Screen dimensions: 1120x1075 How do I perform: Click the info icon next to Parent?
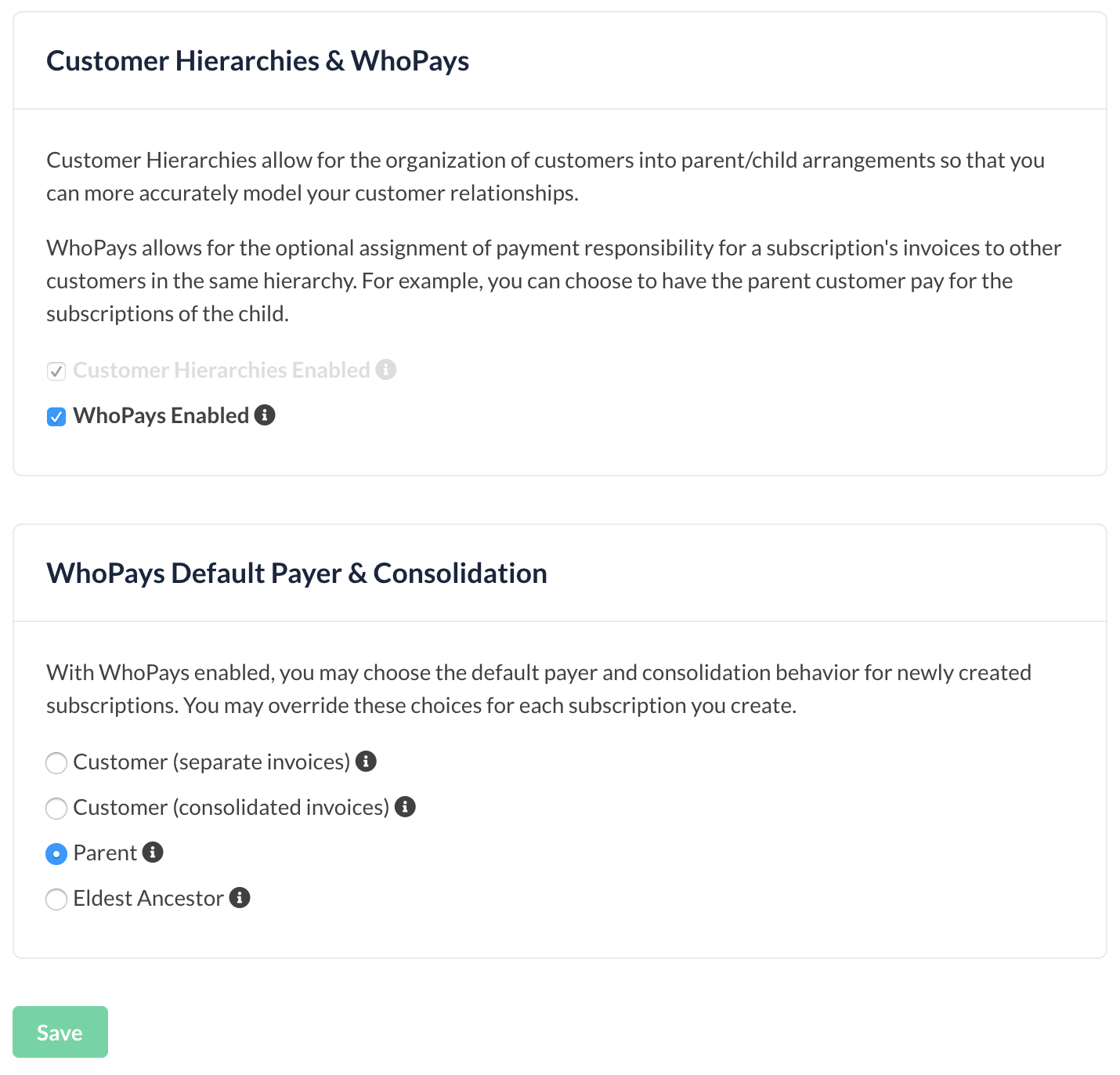click(153, 852)
